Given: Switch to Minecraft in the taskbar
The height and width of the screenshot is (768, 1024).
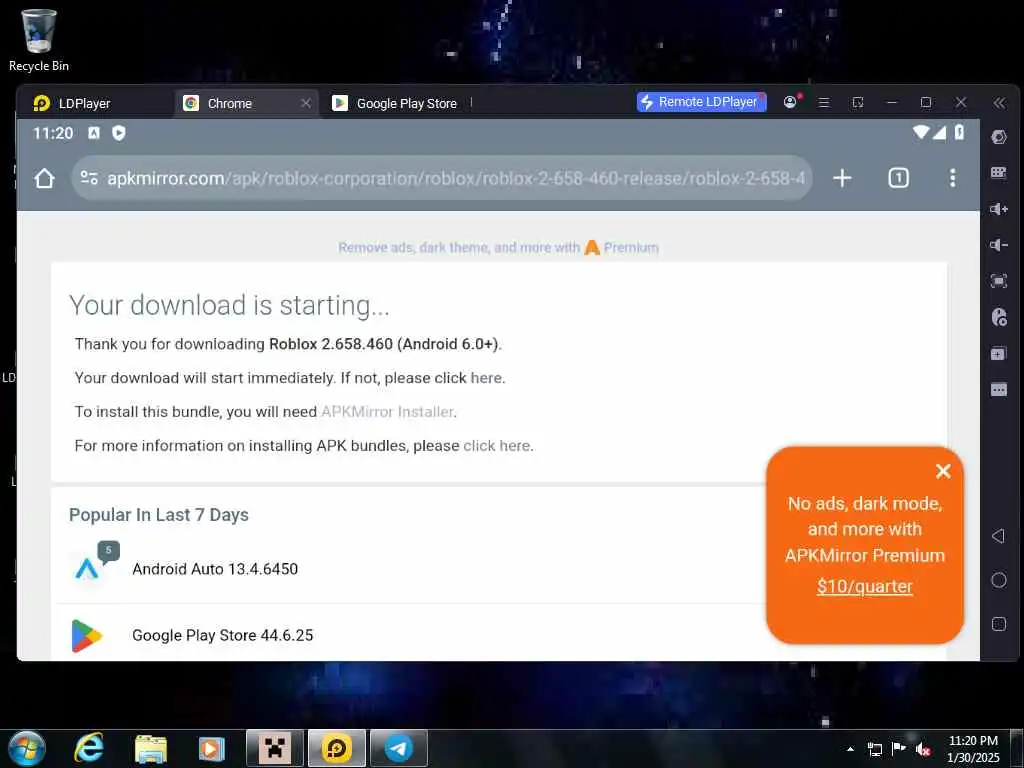Looking at the screenshot, I should [x=275, y=748].
